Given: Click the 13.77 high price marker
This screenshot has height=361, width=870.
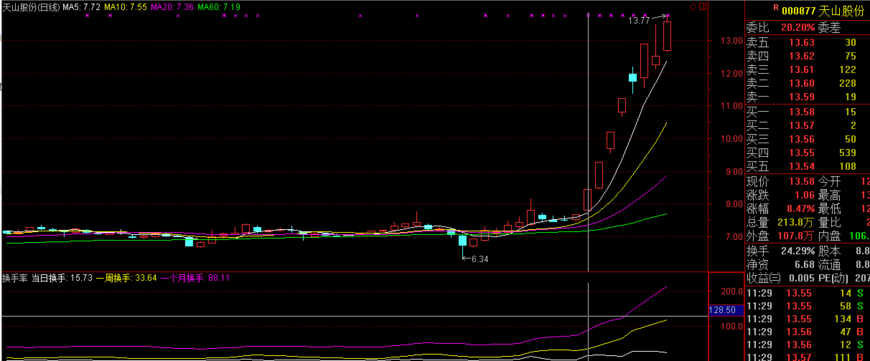Looking at the screenshot, I should pos(639,21).
